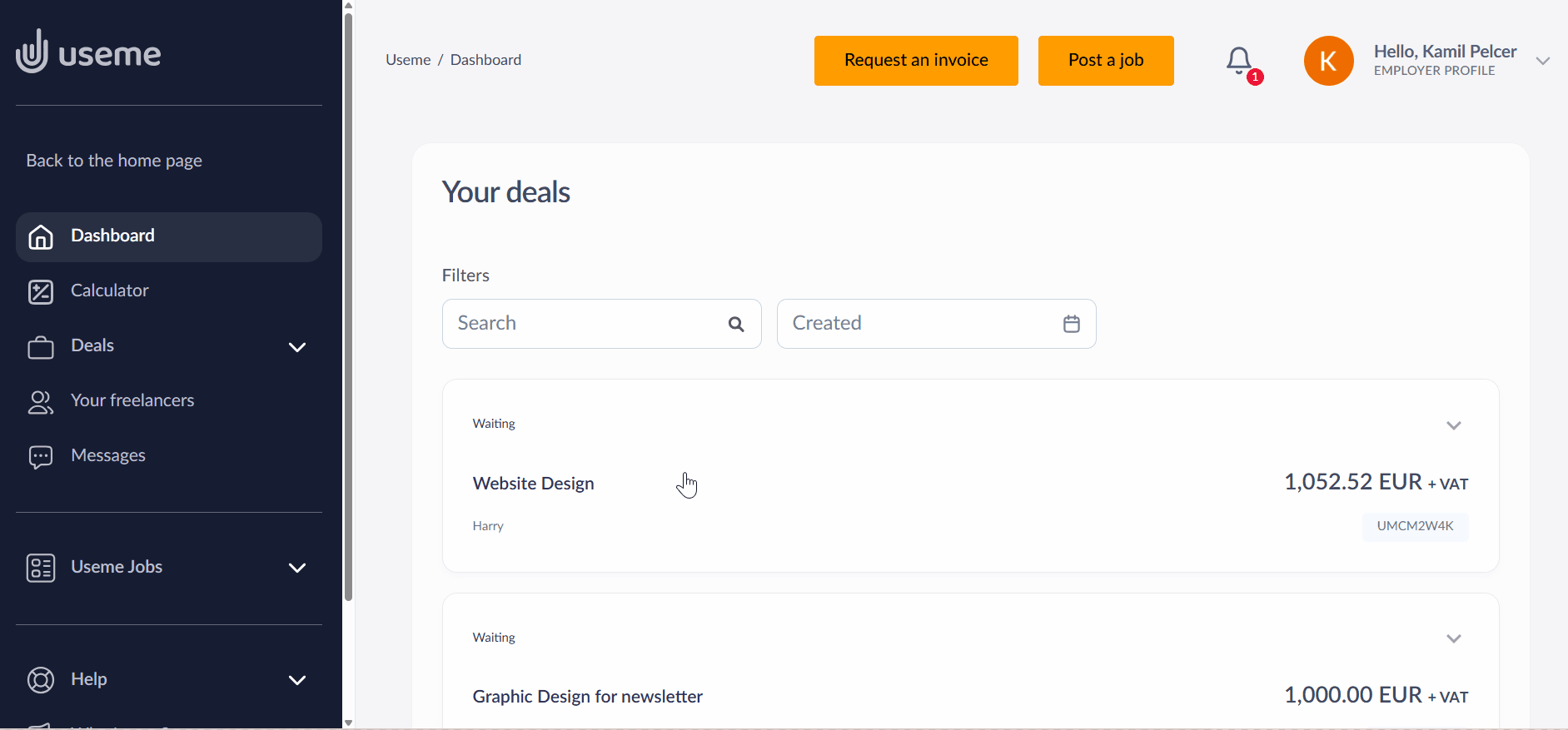Viewport: 1568px width, 730px height.
Task: Click the Calculator percent icon
Action: (x=41, y=291)
